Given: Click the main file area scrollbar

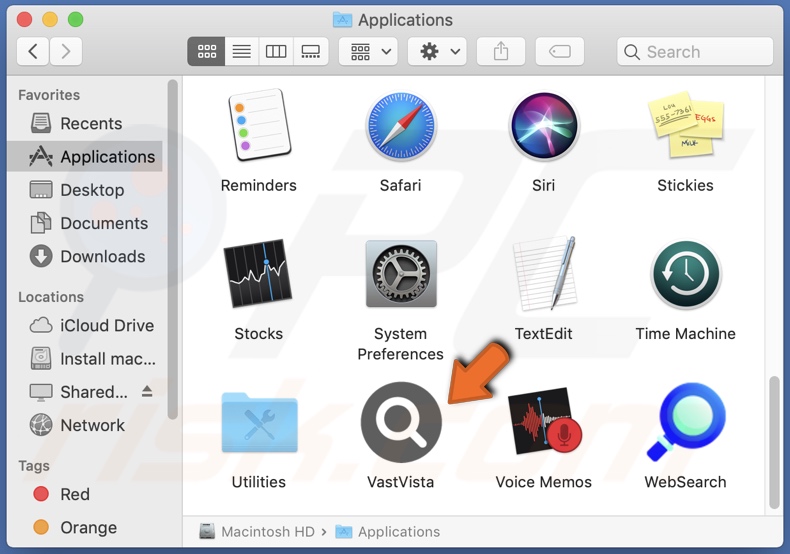Looking at the screenshot, I should [x=774, y=442].
